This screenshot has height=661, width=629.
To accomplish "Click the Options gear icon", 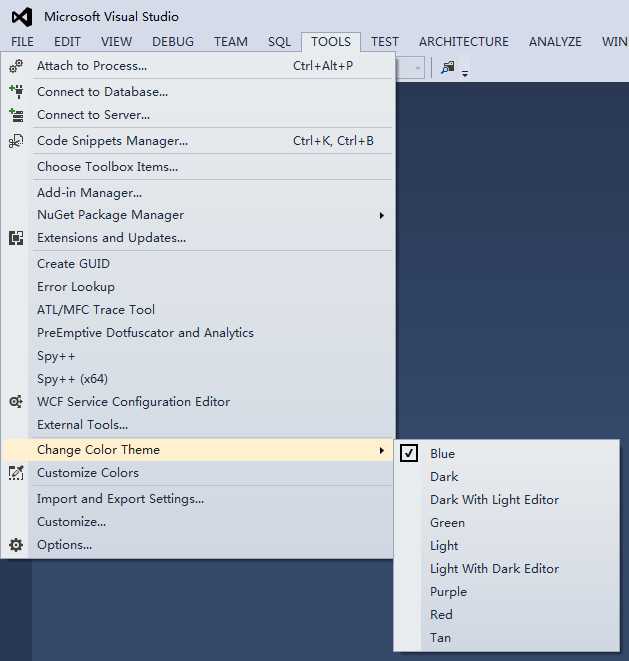I will (16, 545).
